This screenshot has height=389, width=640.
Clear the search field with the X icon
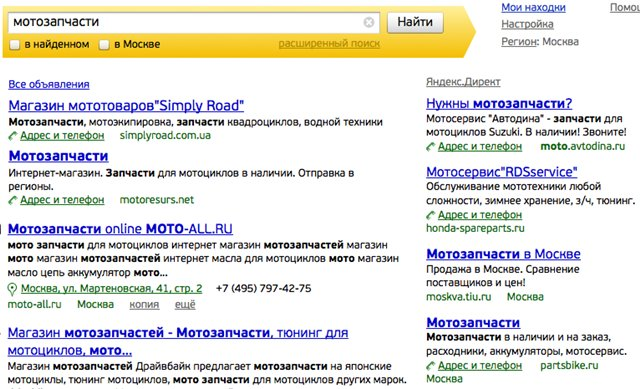coord(369,22)
